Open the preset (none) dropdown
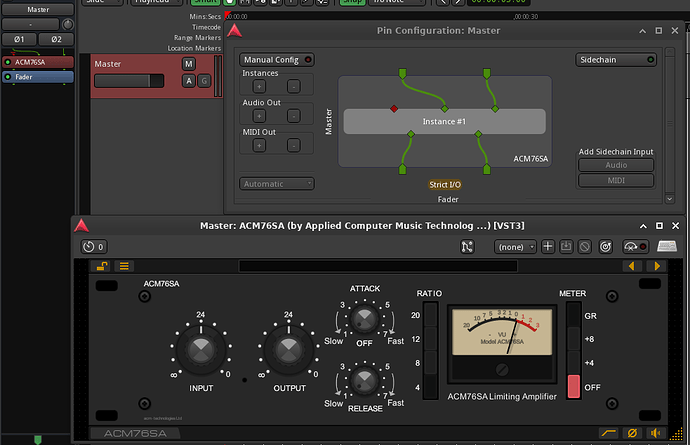This screenshot has height=445, width=690. [516, 246]
